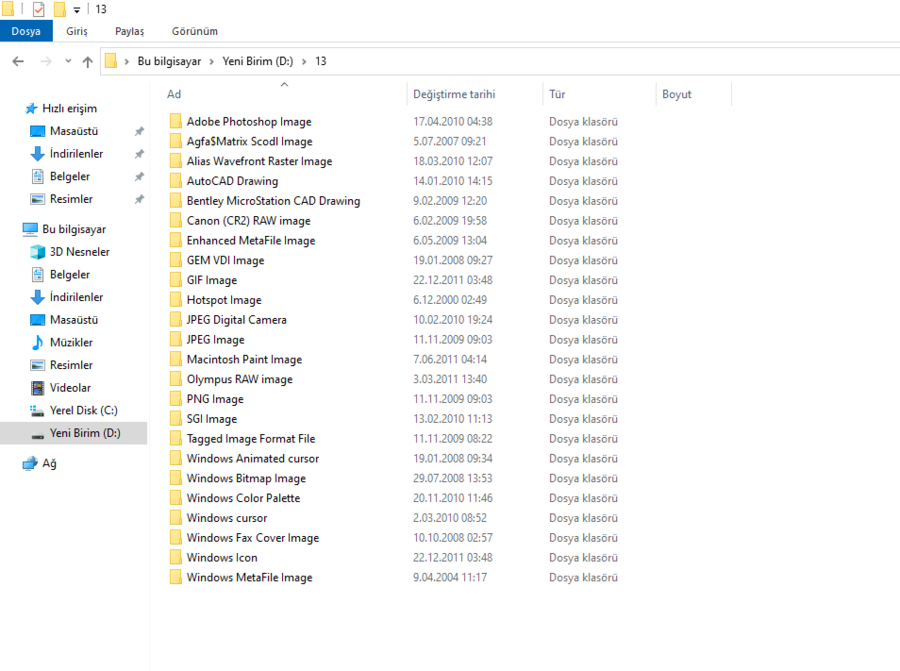Click the date 17.04.2010 04:38
Screen dimensions: 900x671
453,121
